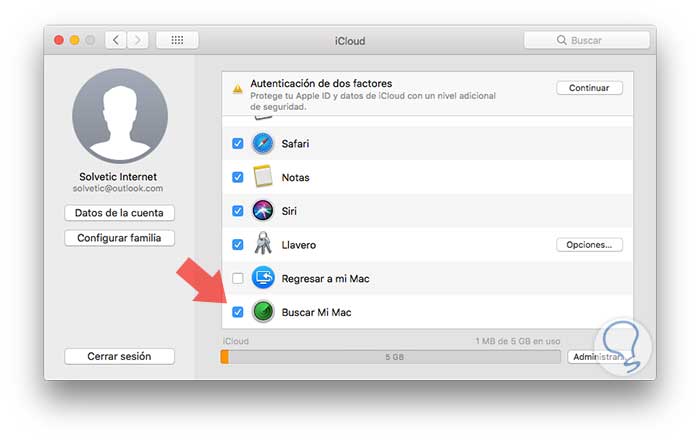Uncheck the Safari checkbox
Image resolution: width=700 pixels, height=443 pixels.
[238, 143]
